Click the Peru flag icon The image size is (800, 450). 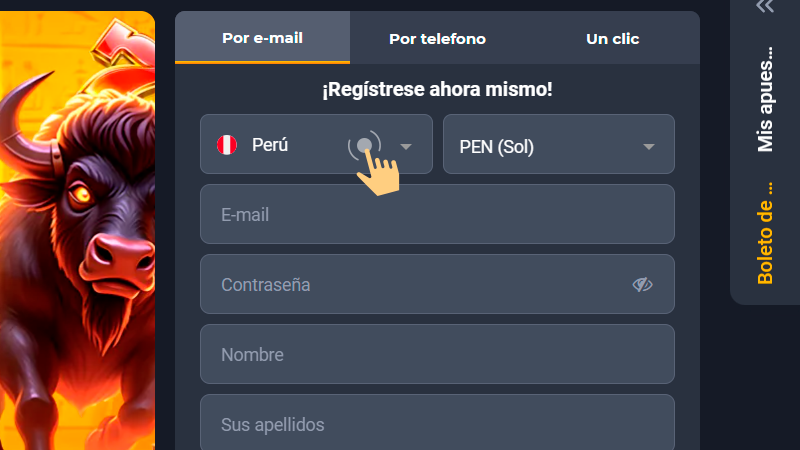[x=227, y=145]
